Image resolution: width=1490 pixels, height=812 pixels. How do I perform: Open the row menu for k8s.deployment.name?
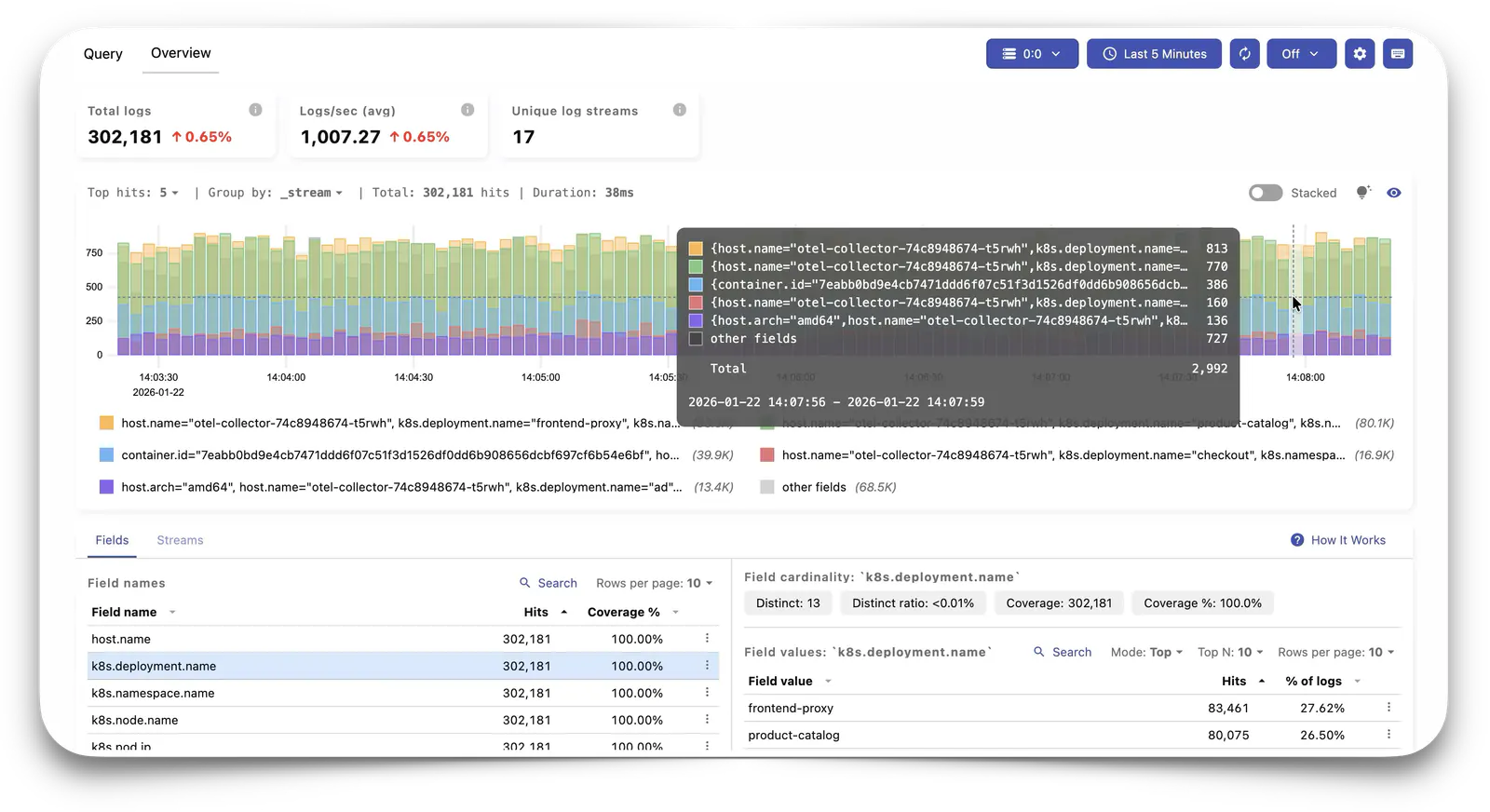(x=707, y=665)
